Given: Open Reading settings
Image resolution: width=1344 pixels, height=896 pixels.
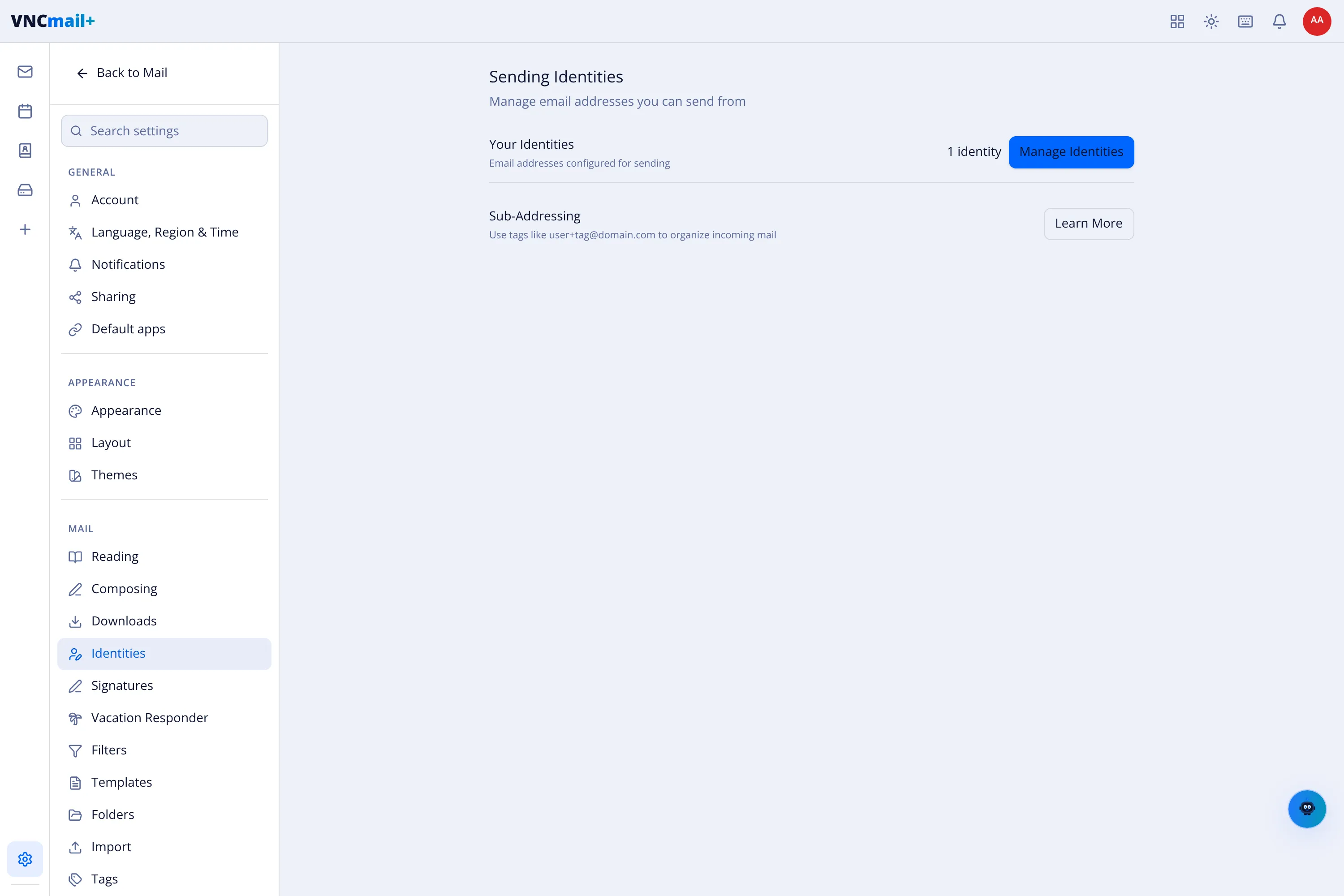Looking at the screenshot, I should tap(164, 556).
